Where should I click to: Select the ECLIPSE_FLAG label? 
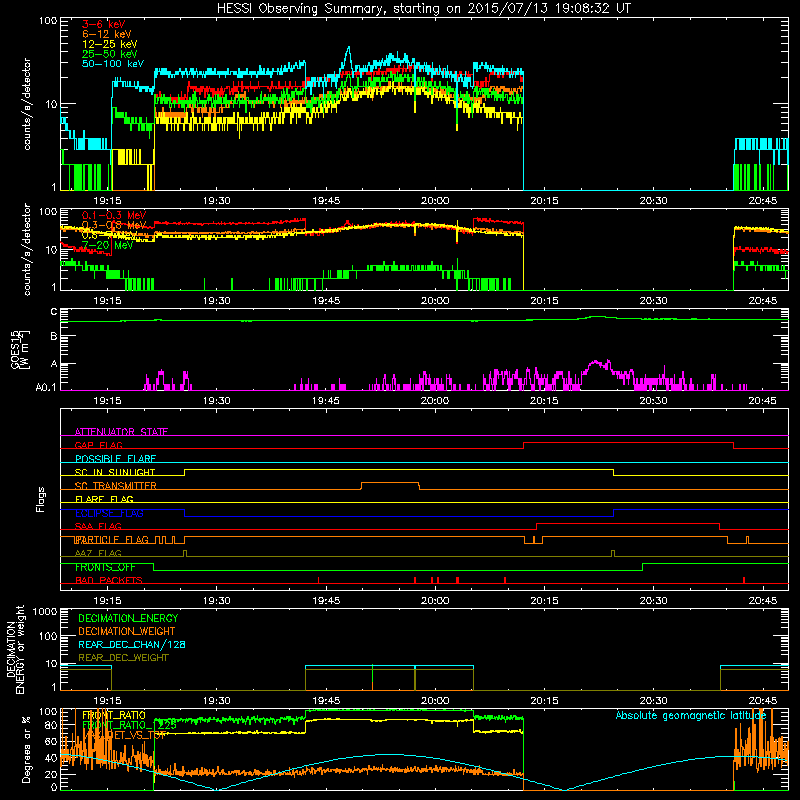(x=109, y=513)
